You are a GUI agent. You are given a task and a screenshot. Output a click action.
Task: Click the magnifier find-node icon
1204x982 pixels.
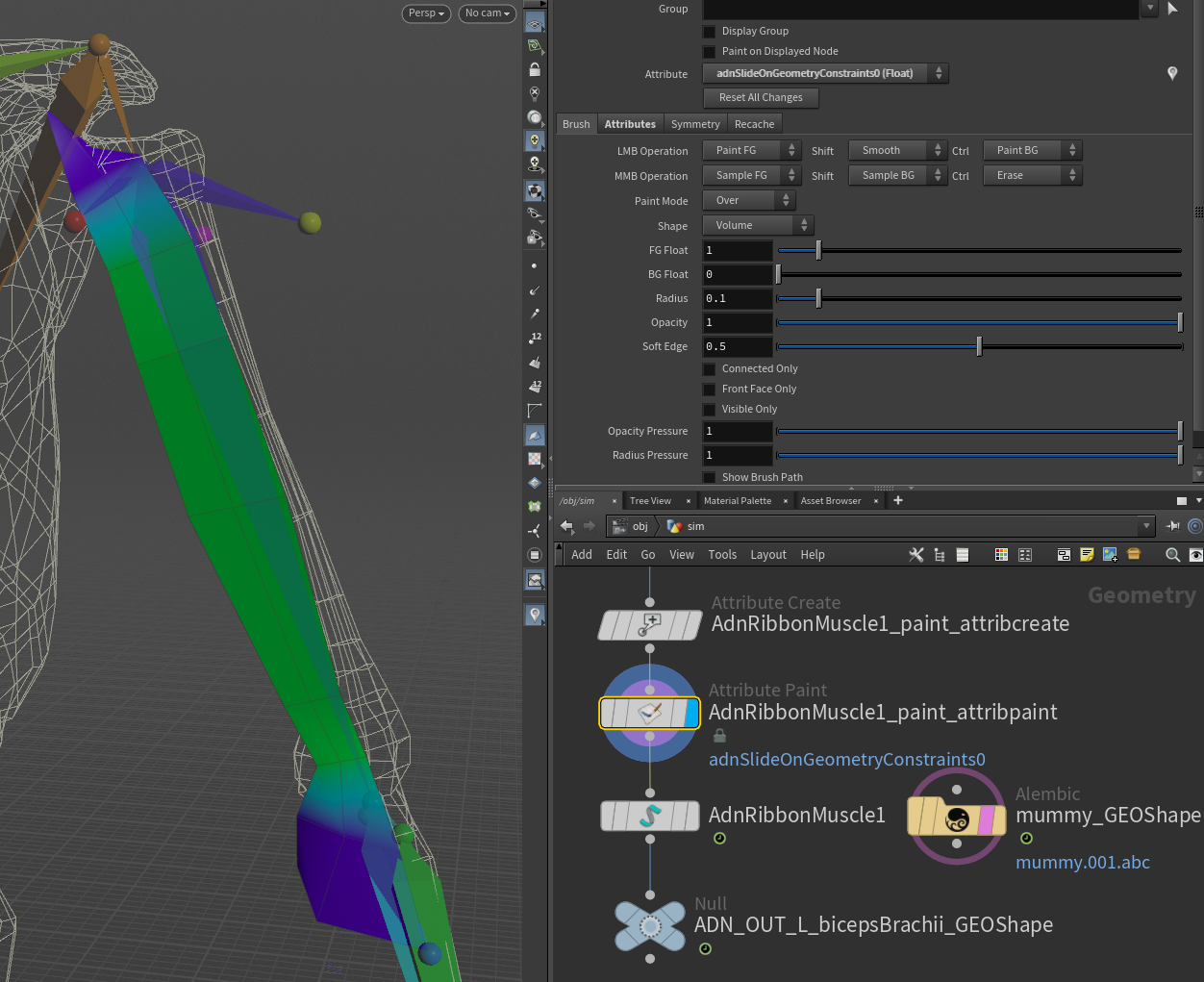click(1172, 555)
